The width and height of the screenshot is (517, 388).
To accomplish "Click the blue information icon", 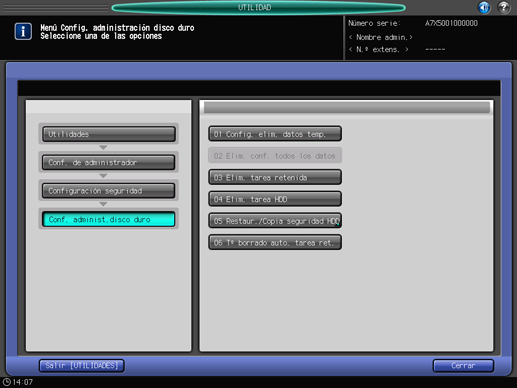I will point(23,32).
